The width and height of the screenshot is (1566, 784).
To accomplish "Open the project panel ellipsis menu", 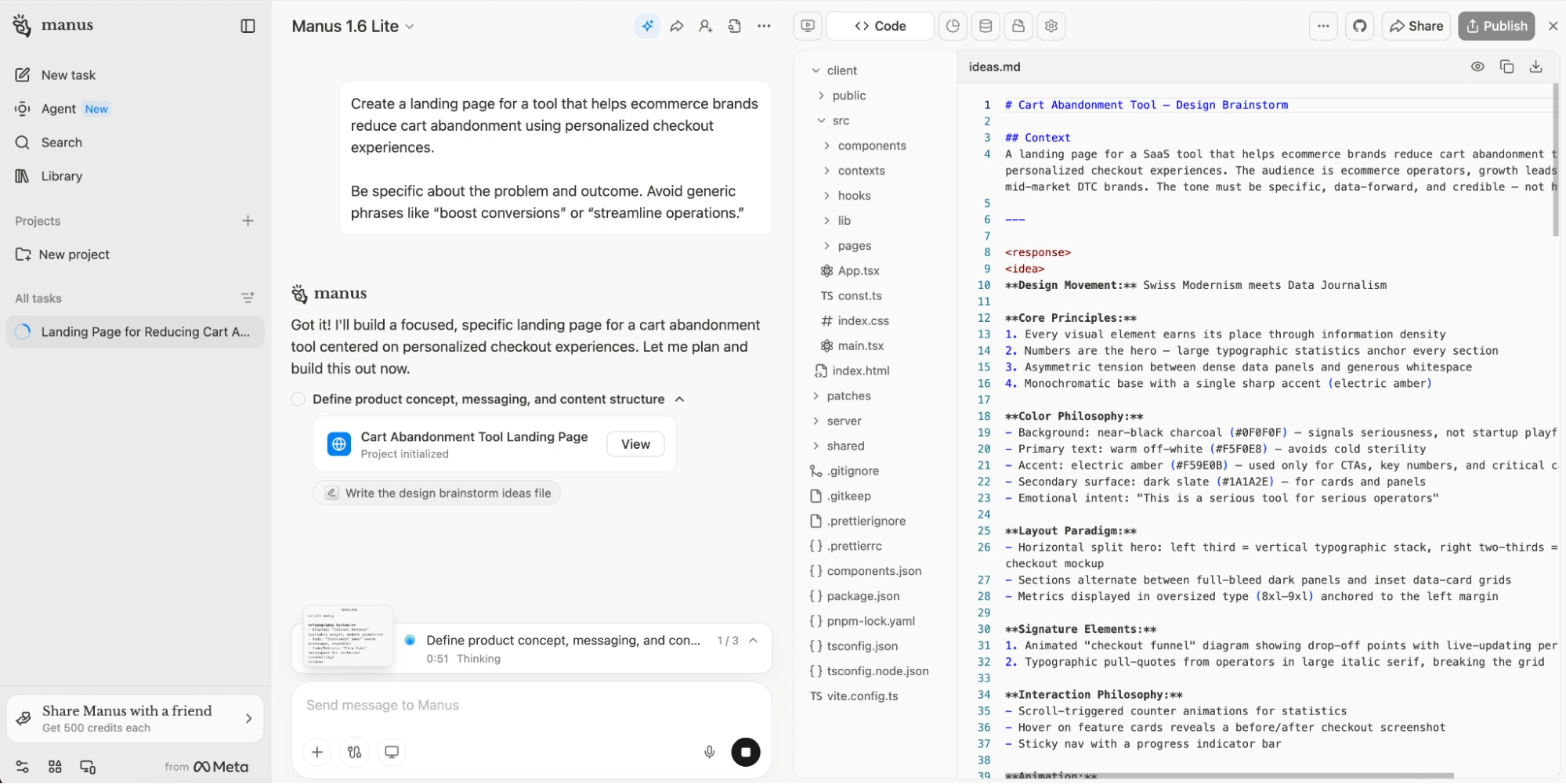I will coord(1323,26).
